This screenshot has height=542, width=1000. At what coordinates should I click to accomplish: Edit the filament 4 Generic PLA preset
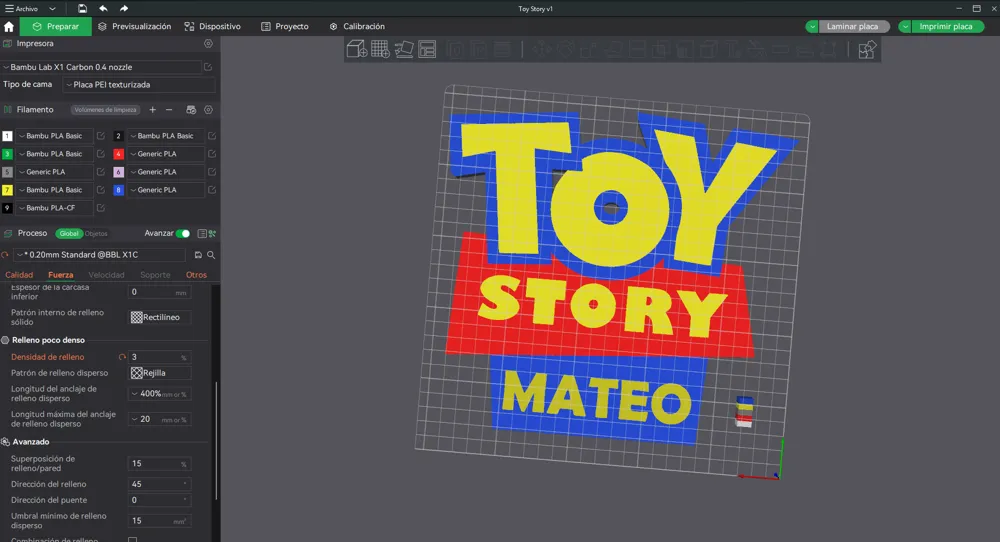[x=212, y=154]
